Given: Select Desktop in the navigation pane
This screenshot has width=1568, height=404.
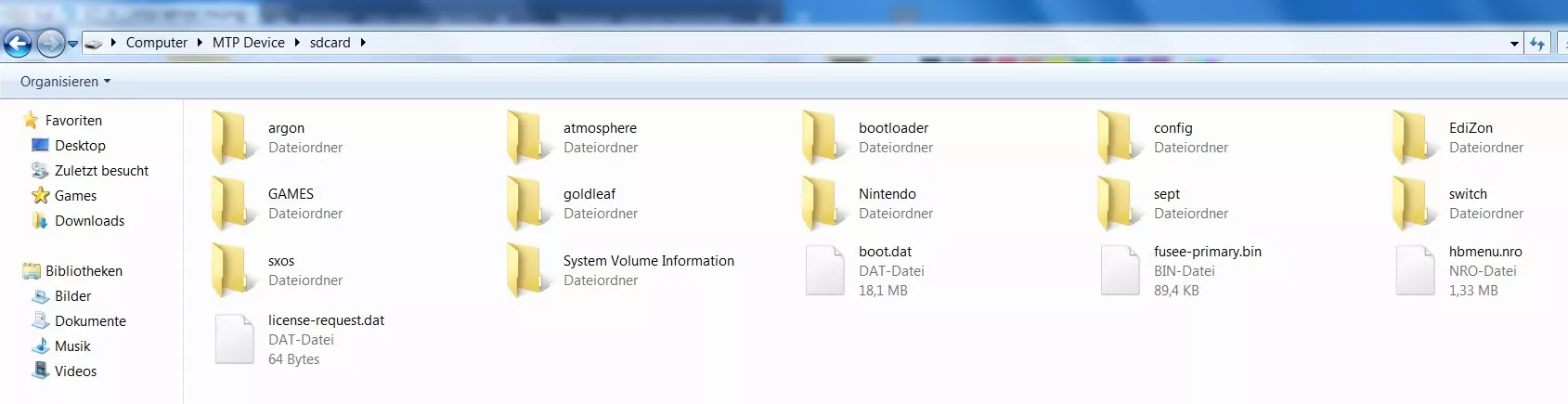Looking at the screenshot, I should click(x=80, y=146).
